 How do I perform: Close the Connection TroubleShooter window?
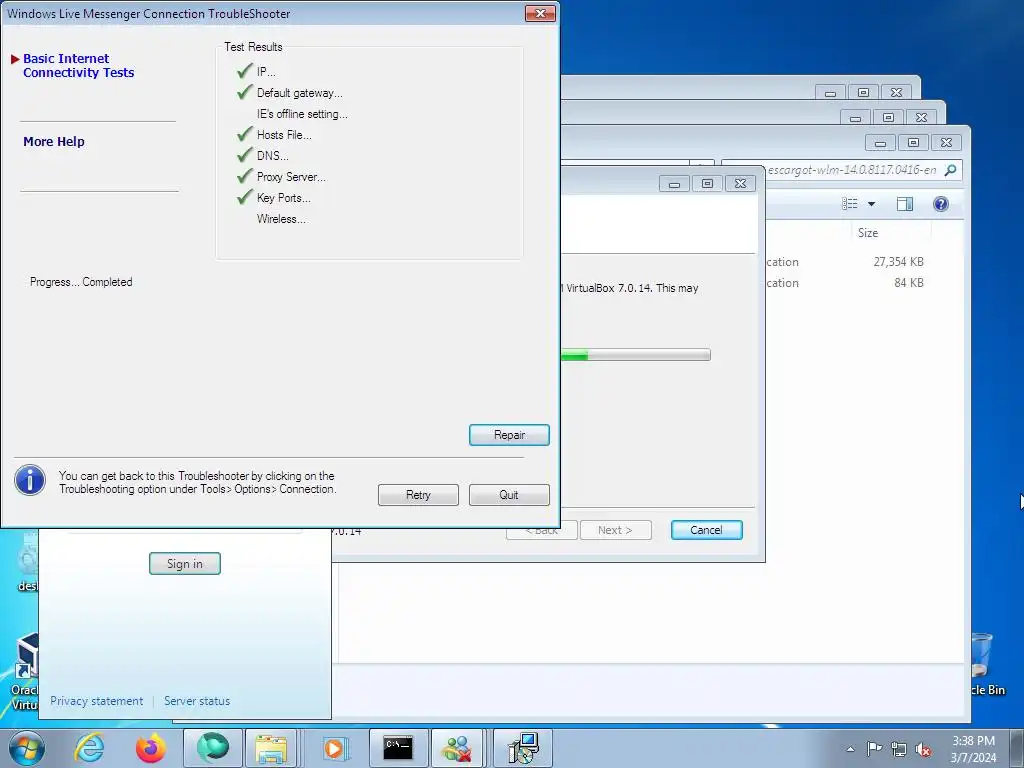(x=540, y=13)
